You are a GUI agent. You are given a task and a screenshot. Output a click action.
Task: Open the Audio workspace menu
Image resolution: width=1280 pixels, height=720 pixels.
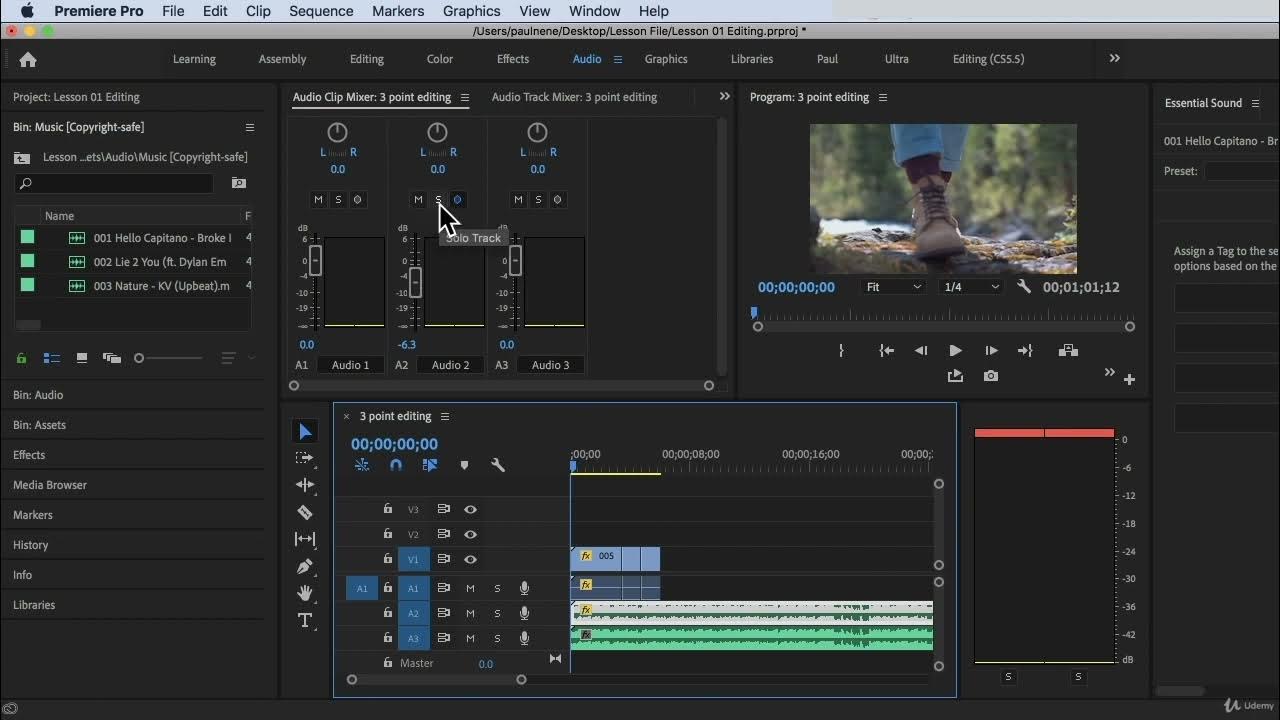click(x=618, y=59)
